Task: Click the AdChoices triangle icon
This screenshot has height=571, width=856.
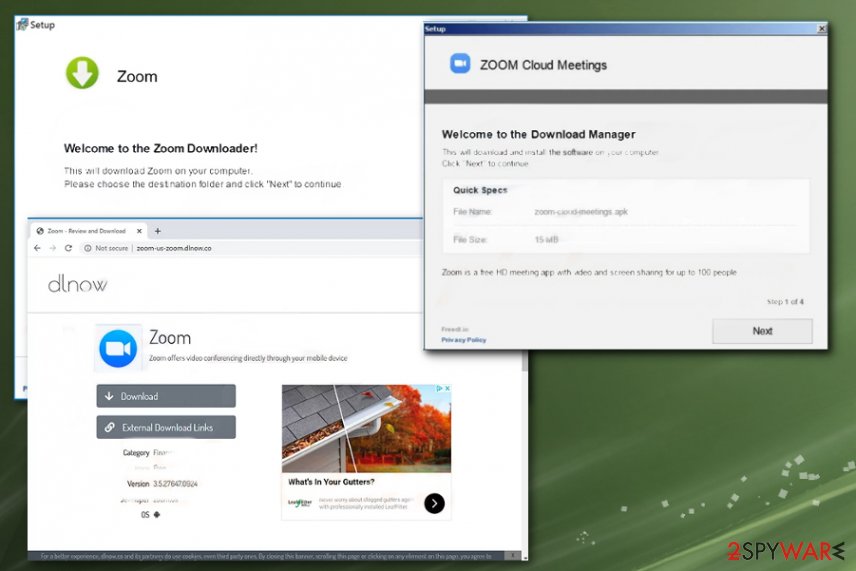Action: coord(439,388)
